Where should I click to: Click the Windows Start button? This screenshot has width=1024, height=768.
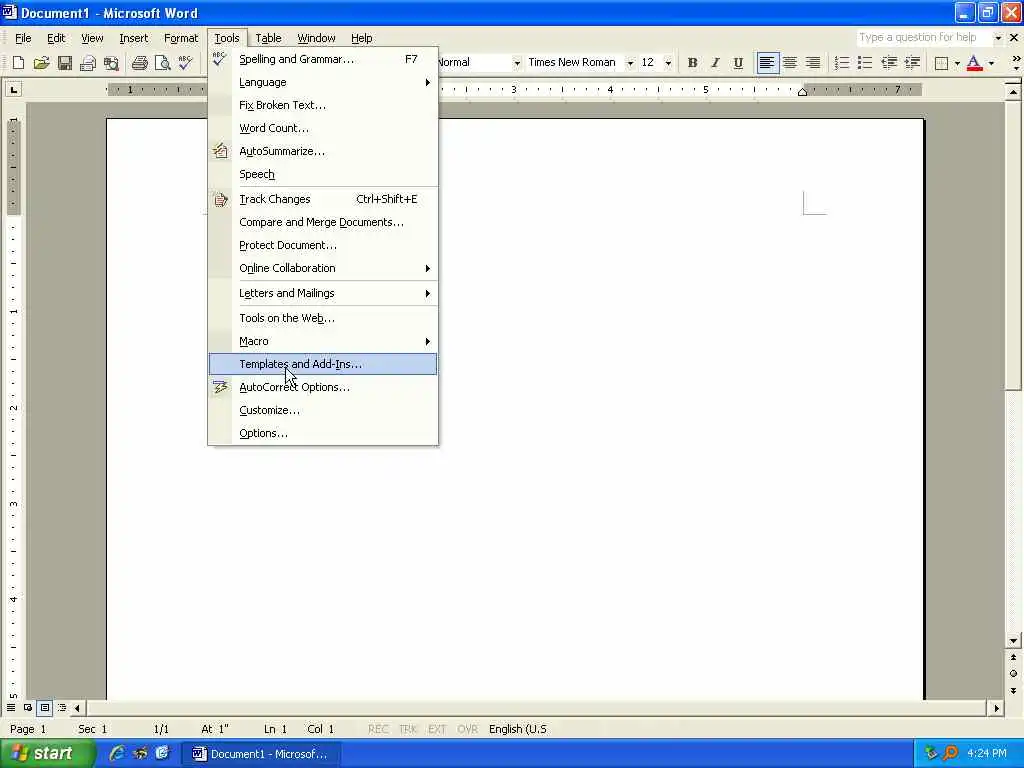(48, 754)
